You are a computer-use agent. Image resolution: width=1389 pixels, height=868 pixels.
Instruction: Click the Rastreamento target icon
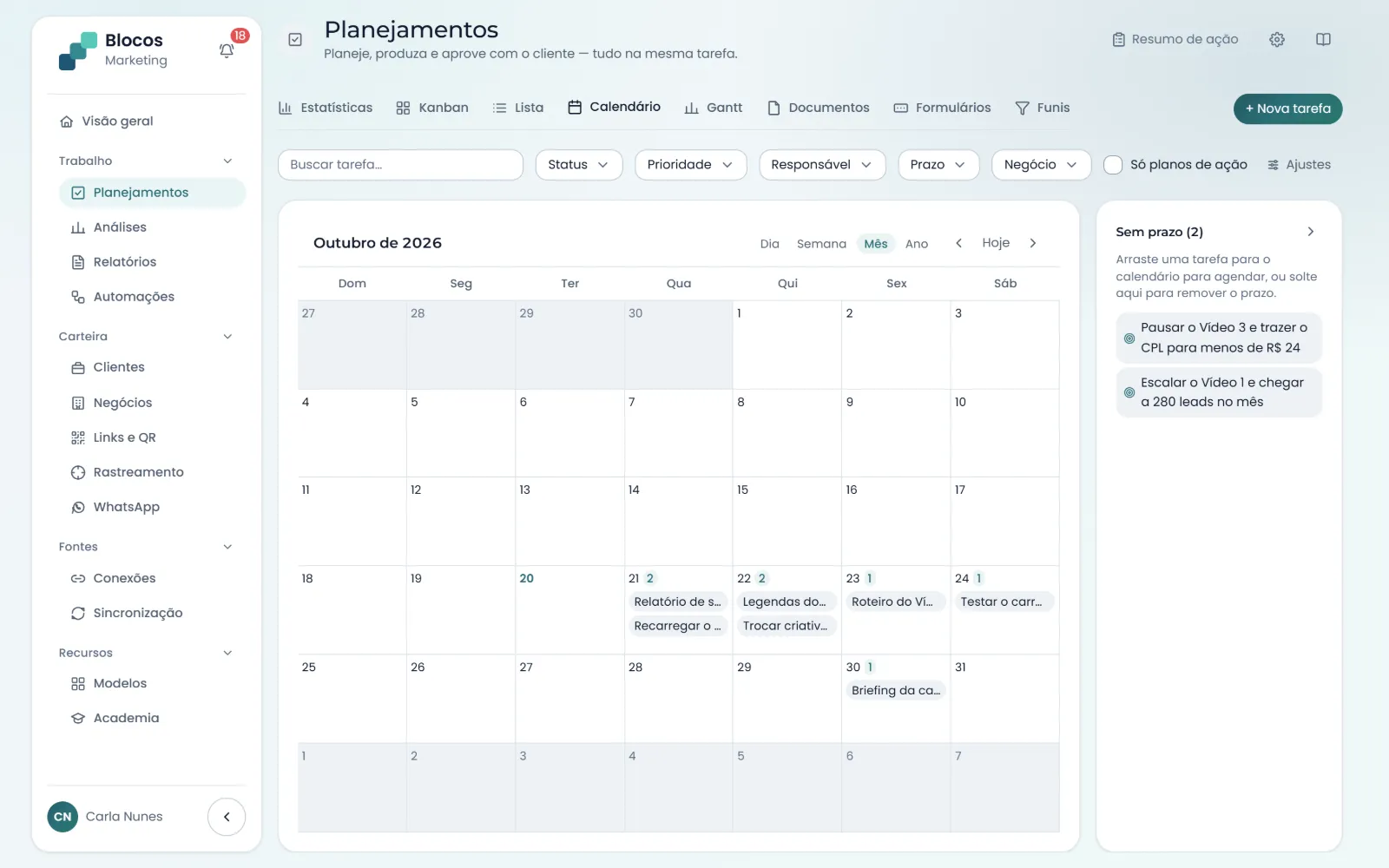[78, 472]
